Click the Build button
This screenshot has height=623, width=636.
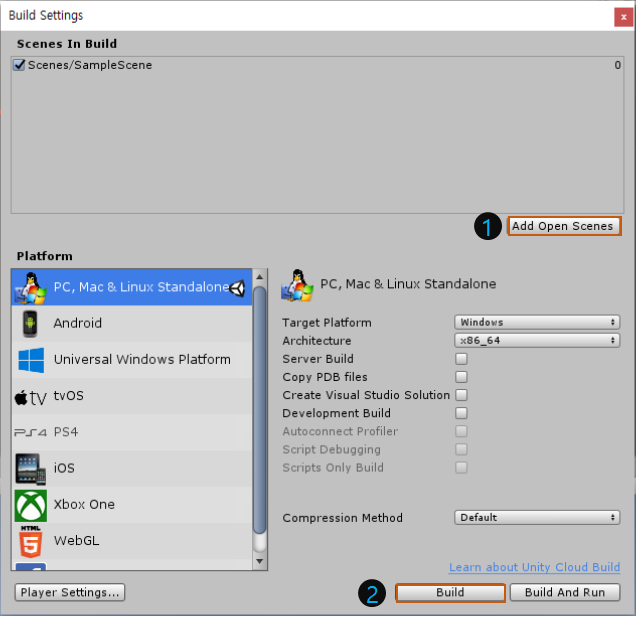coord(450,593)
